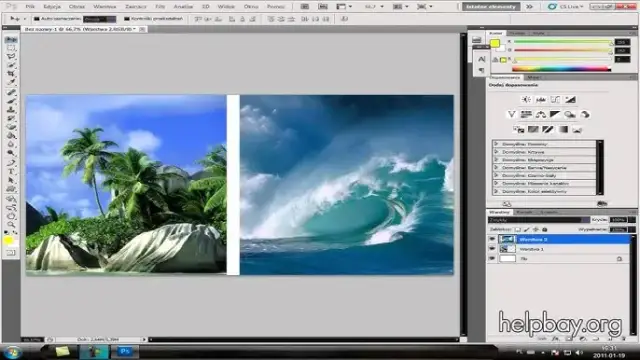Open the Krycie opacity dropdown arrow

[x=632, y=220]
